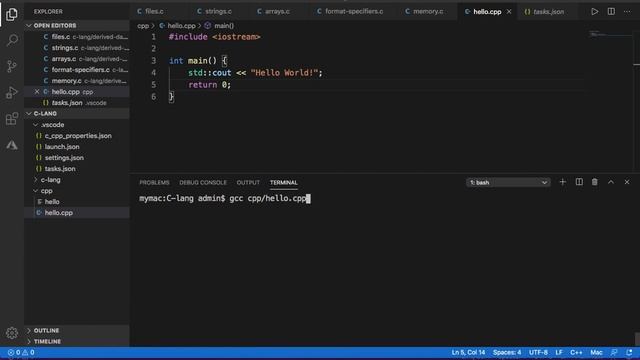The height and width of the screenshot is (360, 640).
Task: Close hello.cpp in Open Editors list
Action: tap(37, 92)
